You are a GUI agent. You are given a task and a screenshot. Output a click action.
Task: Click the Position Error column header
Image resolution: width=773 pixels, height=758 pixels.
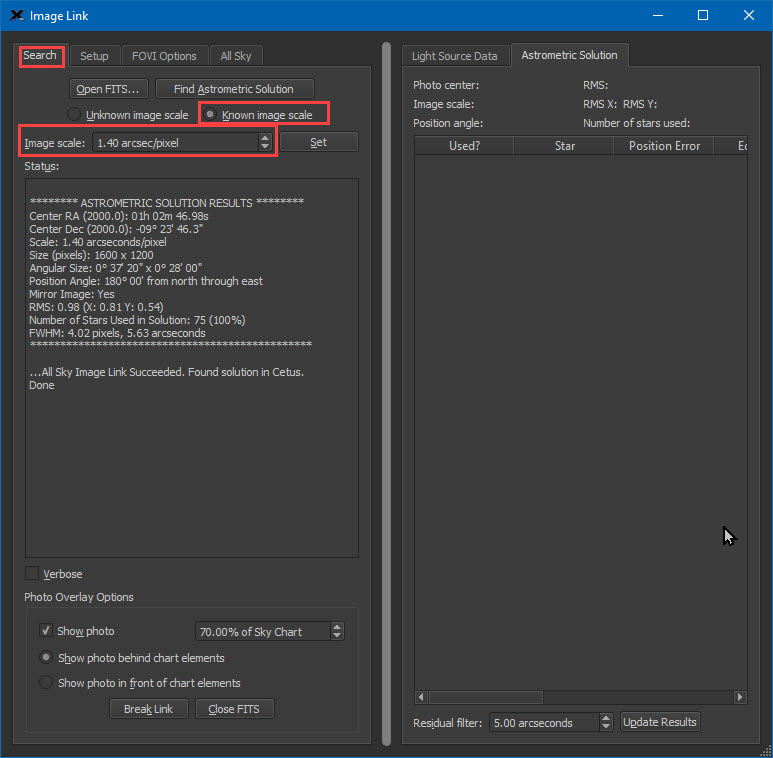664,146
